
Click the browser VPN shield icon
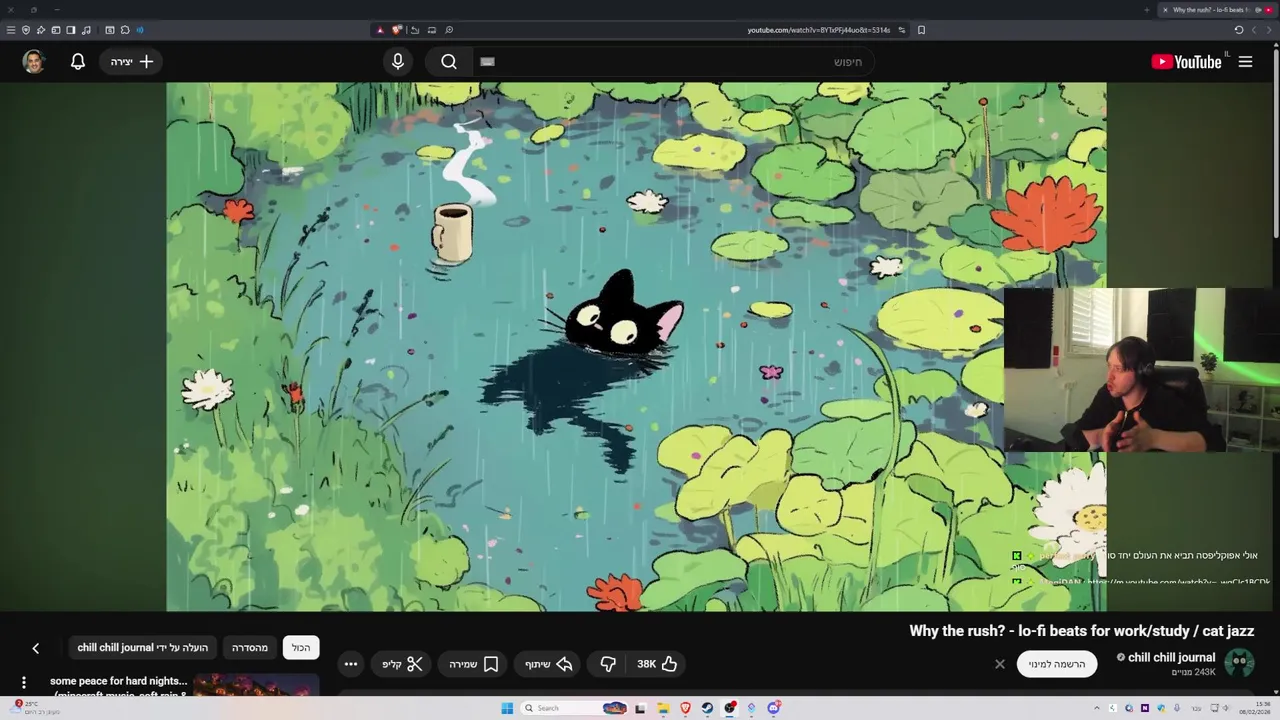(x=26, y=30)
